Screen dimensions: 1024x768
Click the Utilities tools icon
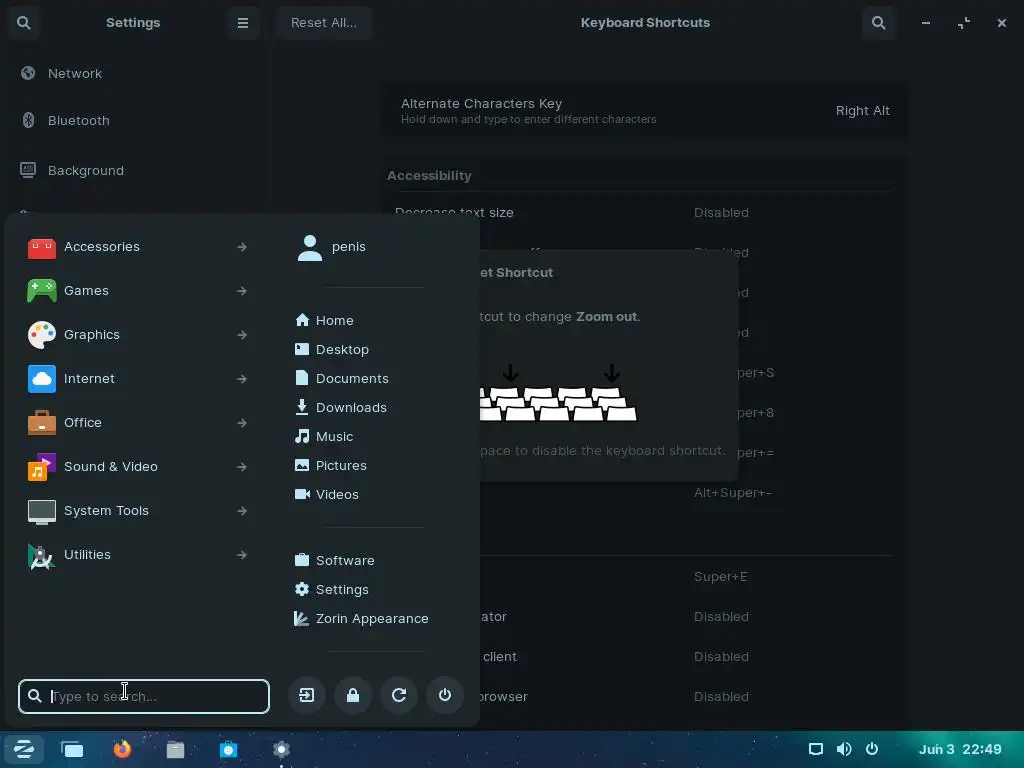42,556
